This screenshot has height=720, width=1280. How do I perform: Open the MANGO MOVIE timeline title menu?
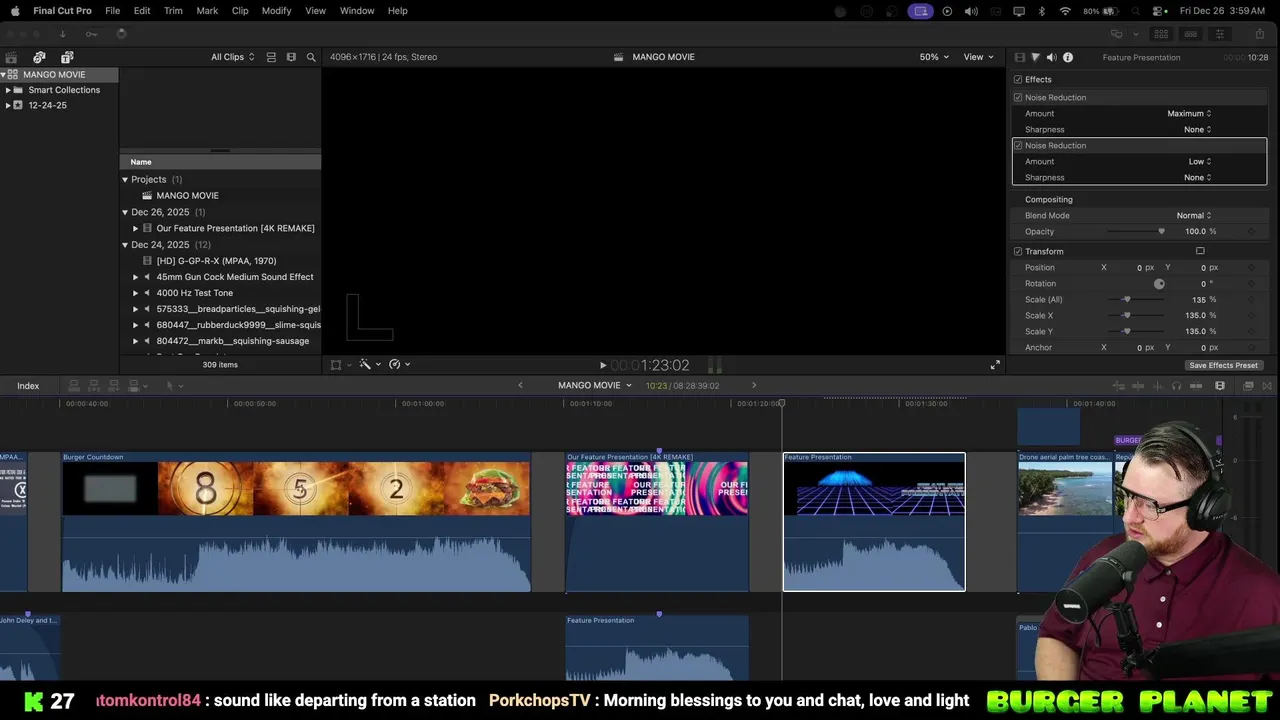tap(595, 385)
